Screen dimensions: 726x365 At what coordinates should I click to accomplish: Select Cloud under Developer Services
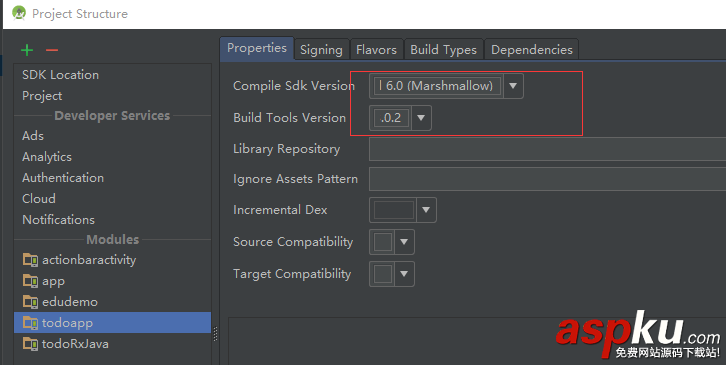(x=39, y=198)
